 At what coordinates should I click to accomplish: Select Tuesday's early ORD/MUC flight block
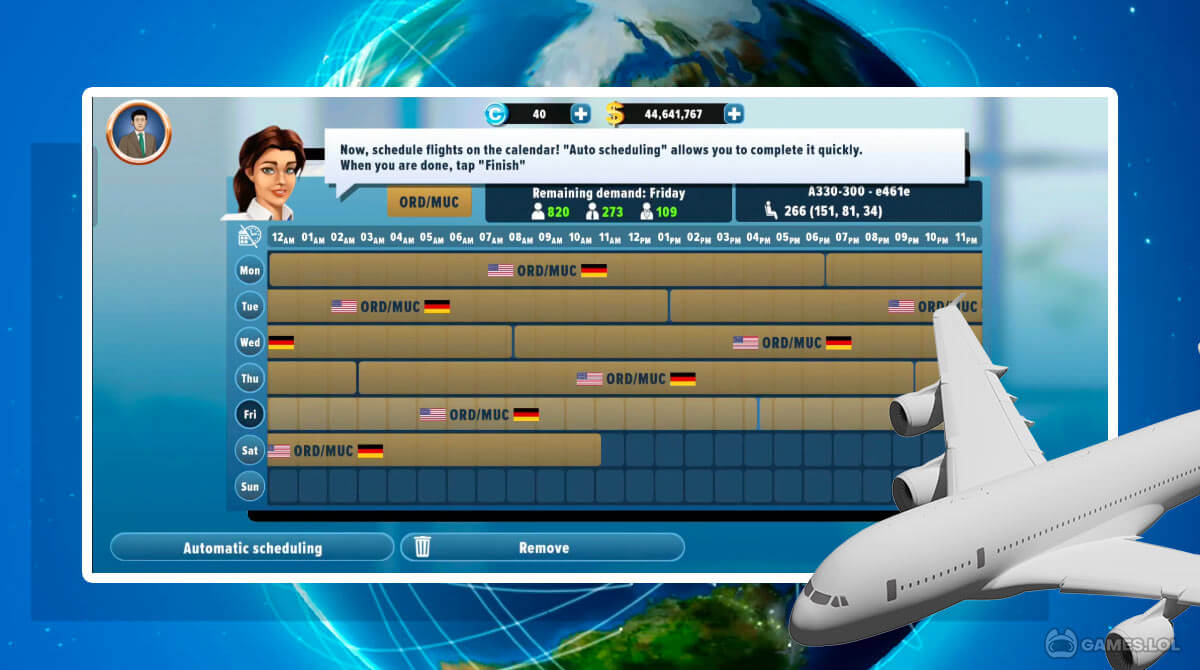pos(468,306)
